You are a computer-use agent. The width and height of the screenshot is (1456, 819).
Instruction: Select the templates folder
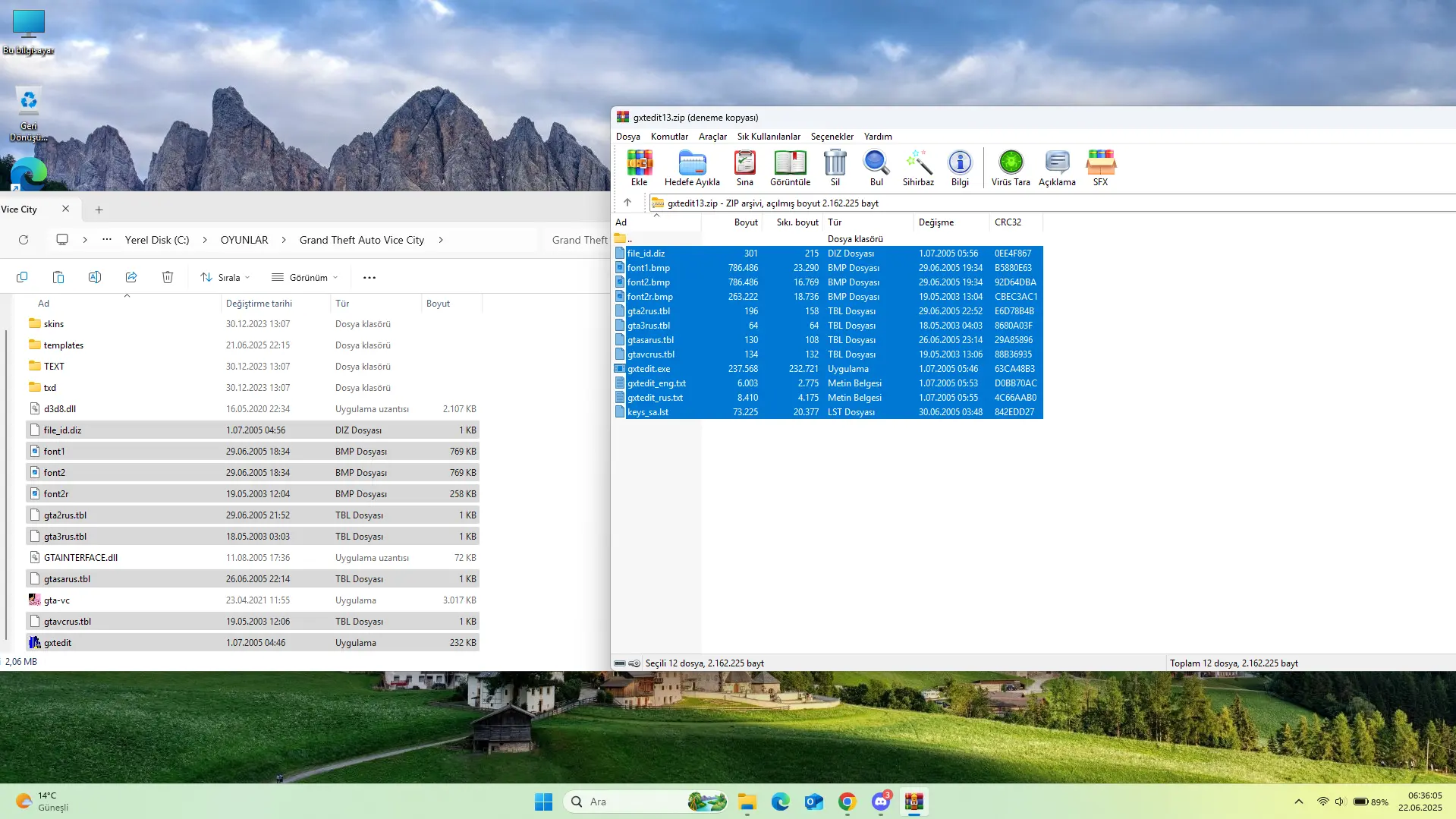coord(252,345)
